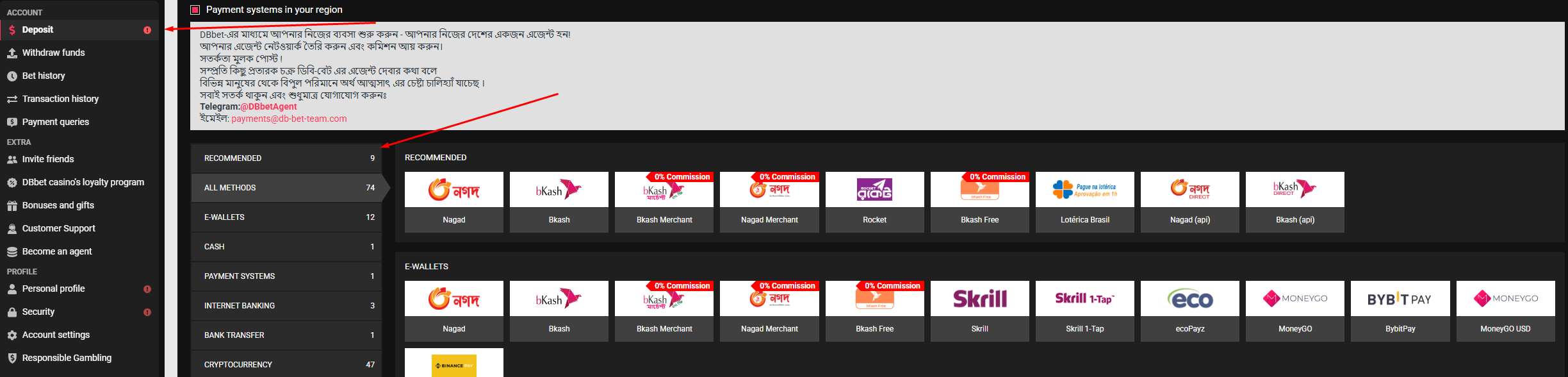Select the MoneyGO USD payment method
1568x377 pixels.
pyautogui.click(x=1505, y=311)
